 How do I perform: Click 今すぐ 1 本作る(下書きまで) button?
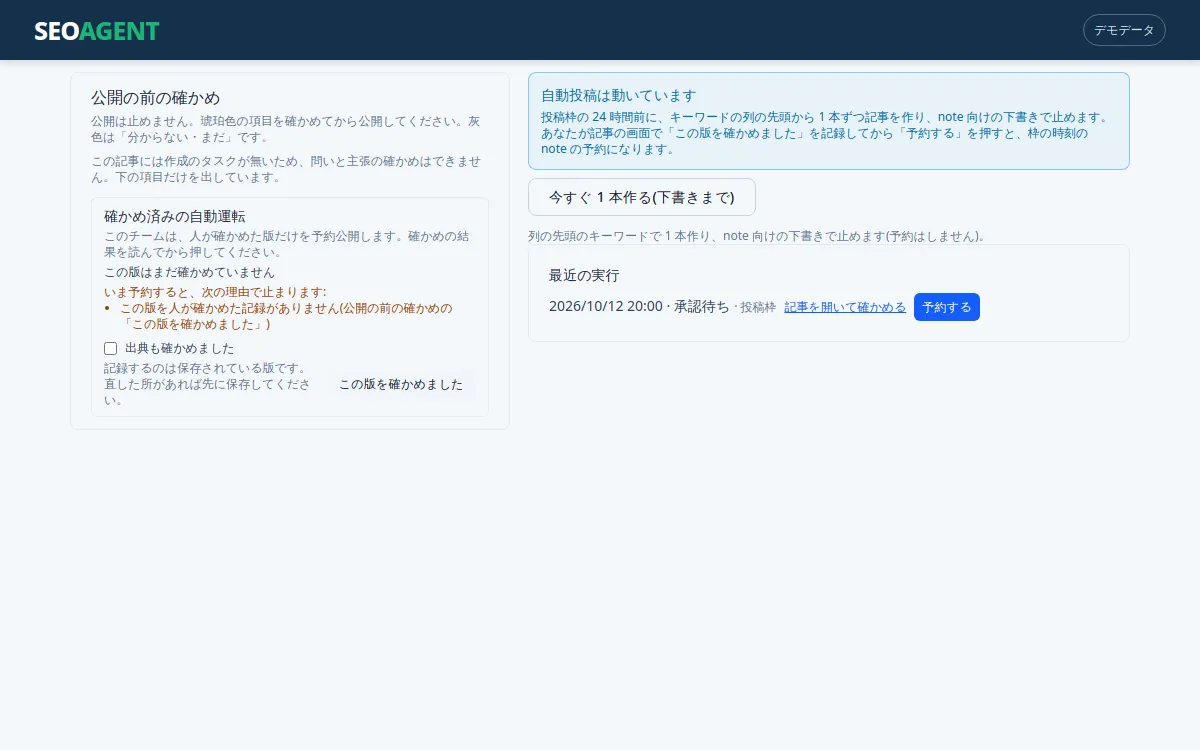(642, 197)
